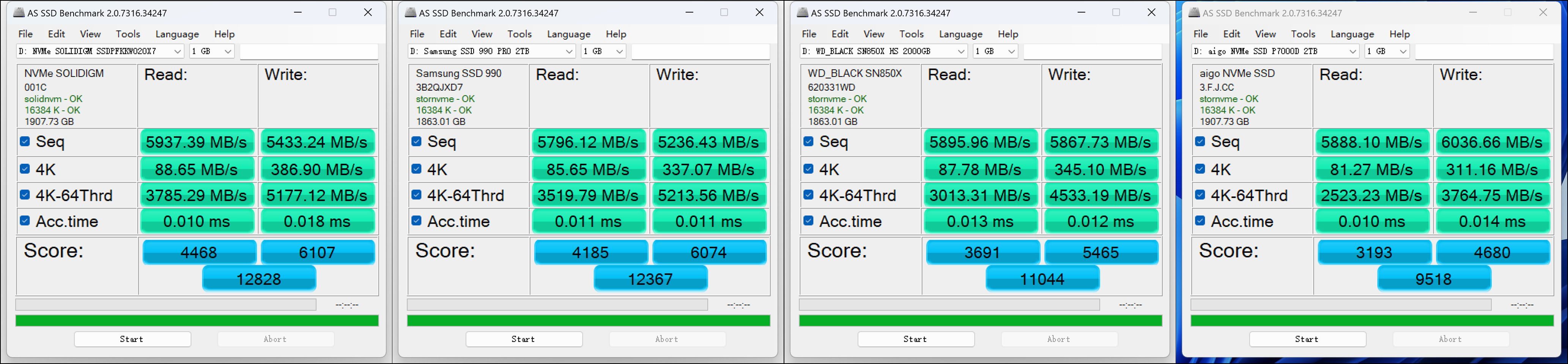Open the Help menu in the aigo window

[1400, 34]
